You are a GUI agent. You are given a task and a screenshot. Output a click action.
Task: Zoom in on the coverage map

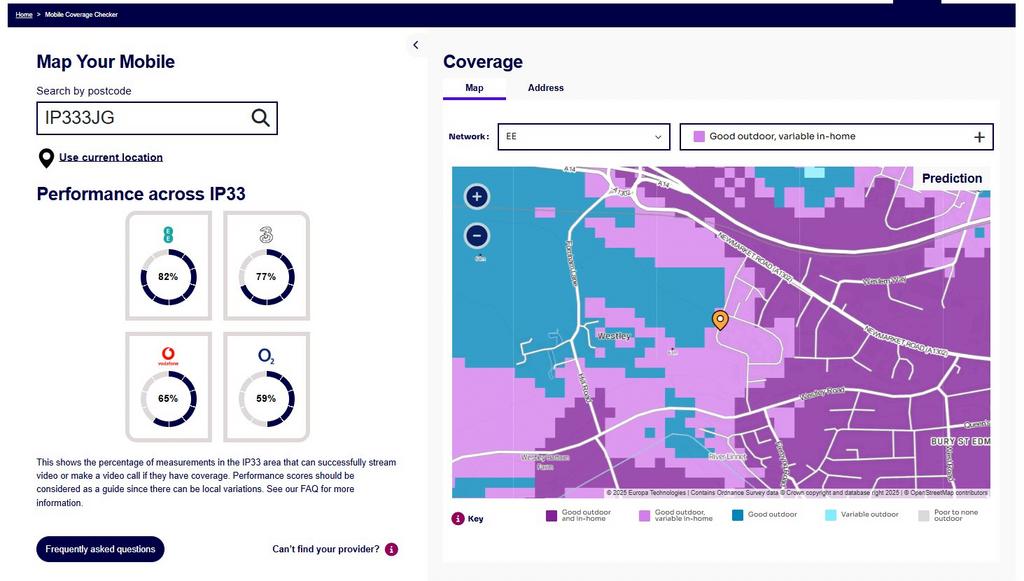(477, 197)
